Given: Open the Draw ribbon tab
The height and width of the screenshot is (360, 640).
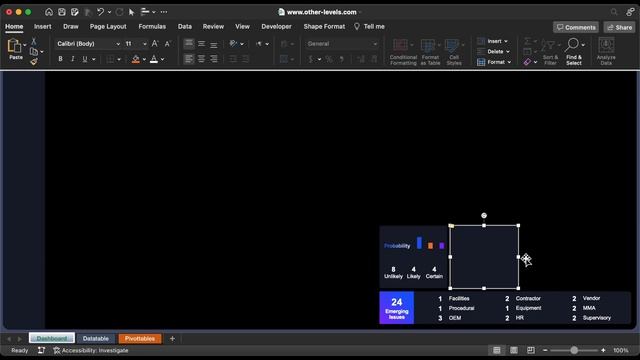Looking at the screenshot, I should pos(71,27).
